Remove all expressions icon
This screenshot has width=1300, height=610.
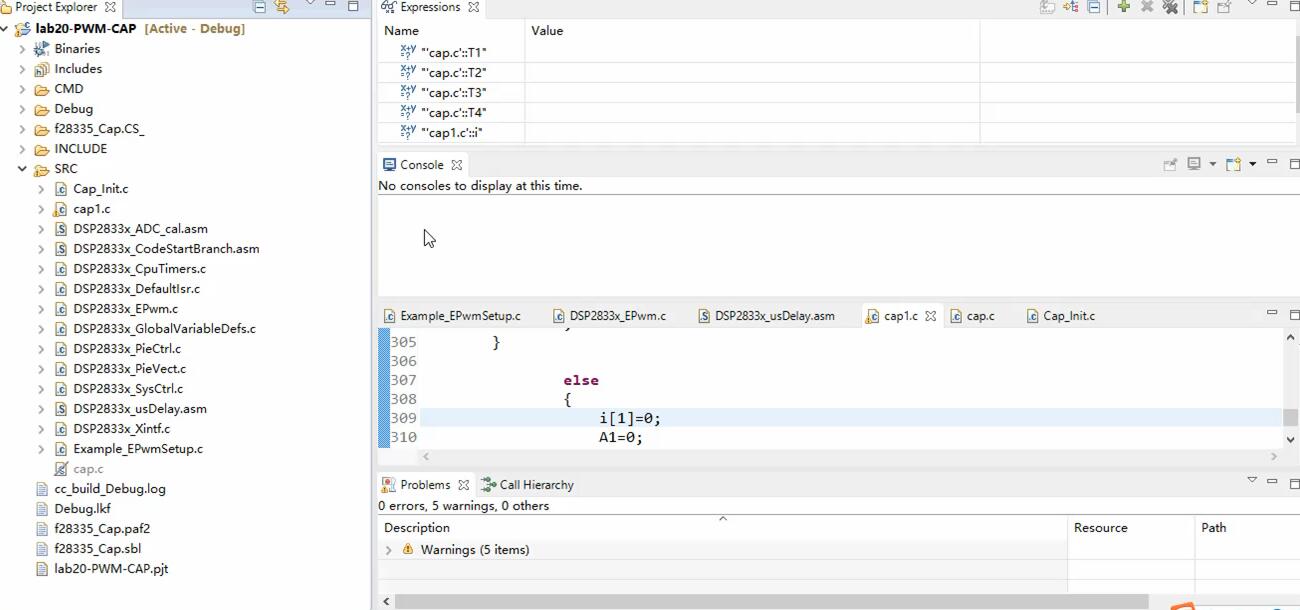point(1170,7)
